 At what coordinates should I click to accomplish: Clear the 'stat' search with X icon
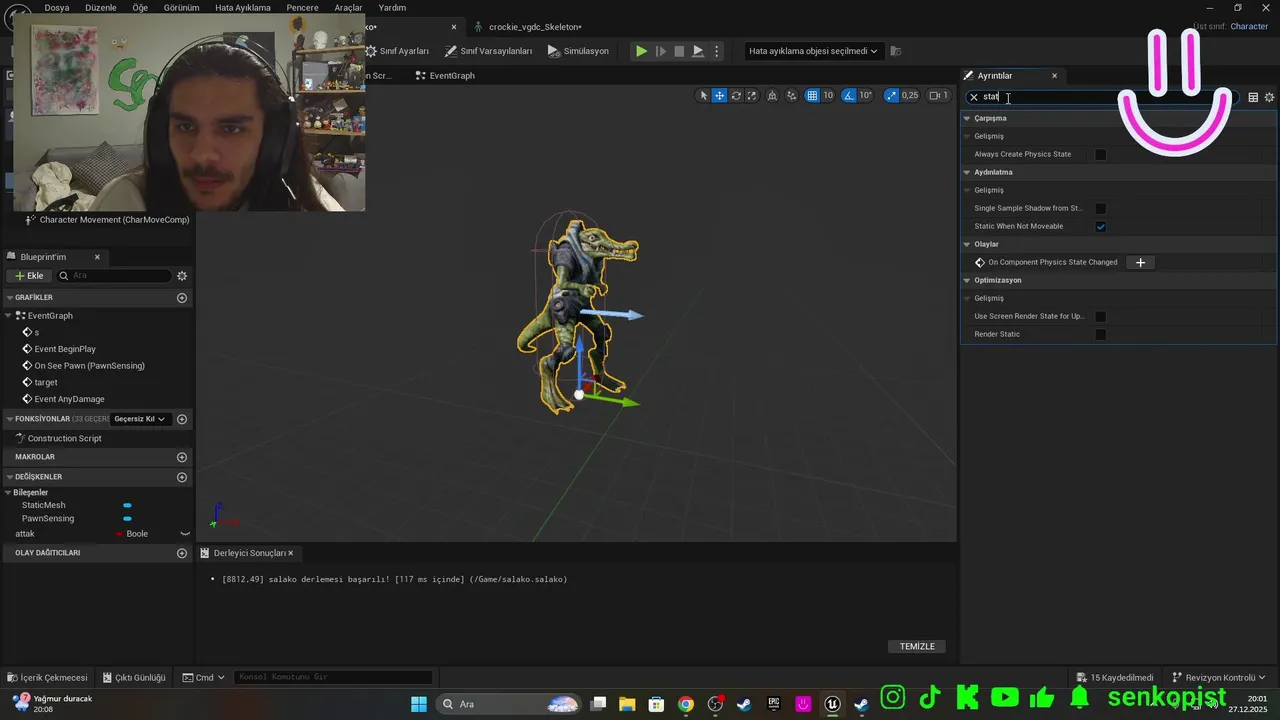point(974,97)
